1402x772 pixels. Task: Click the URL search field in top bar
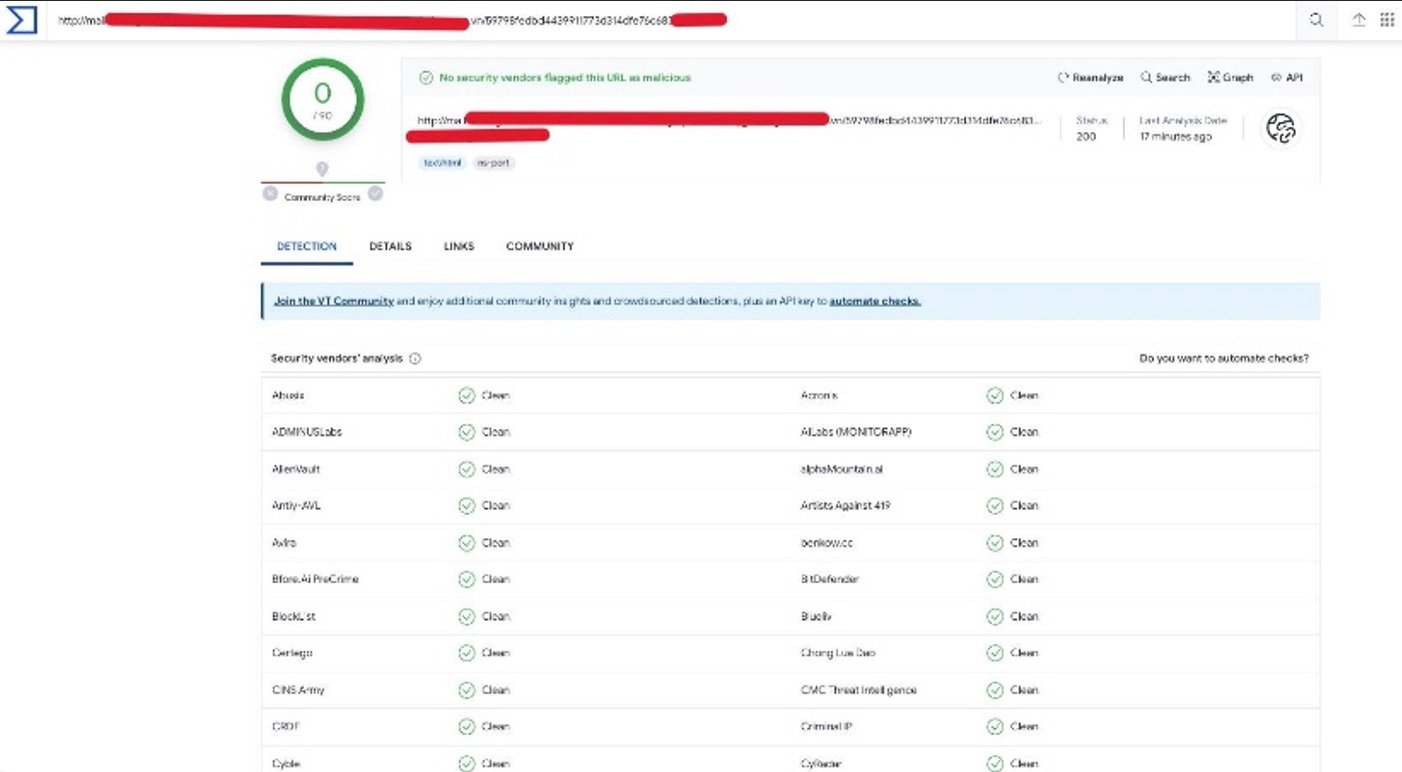coord(670,20)
